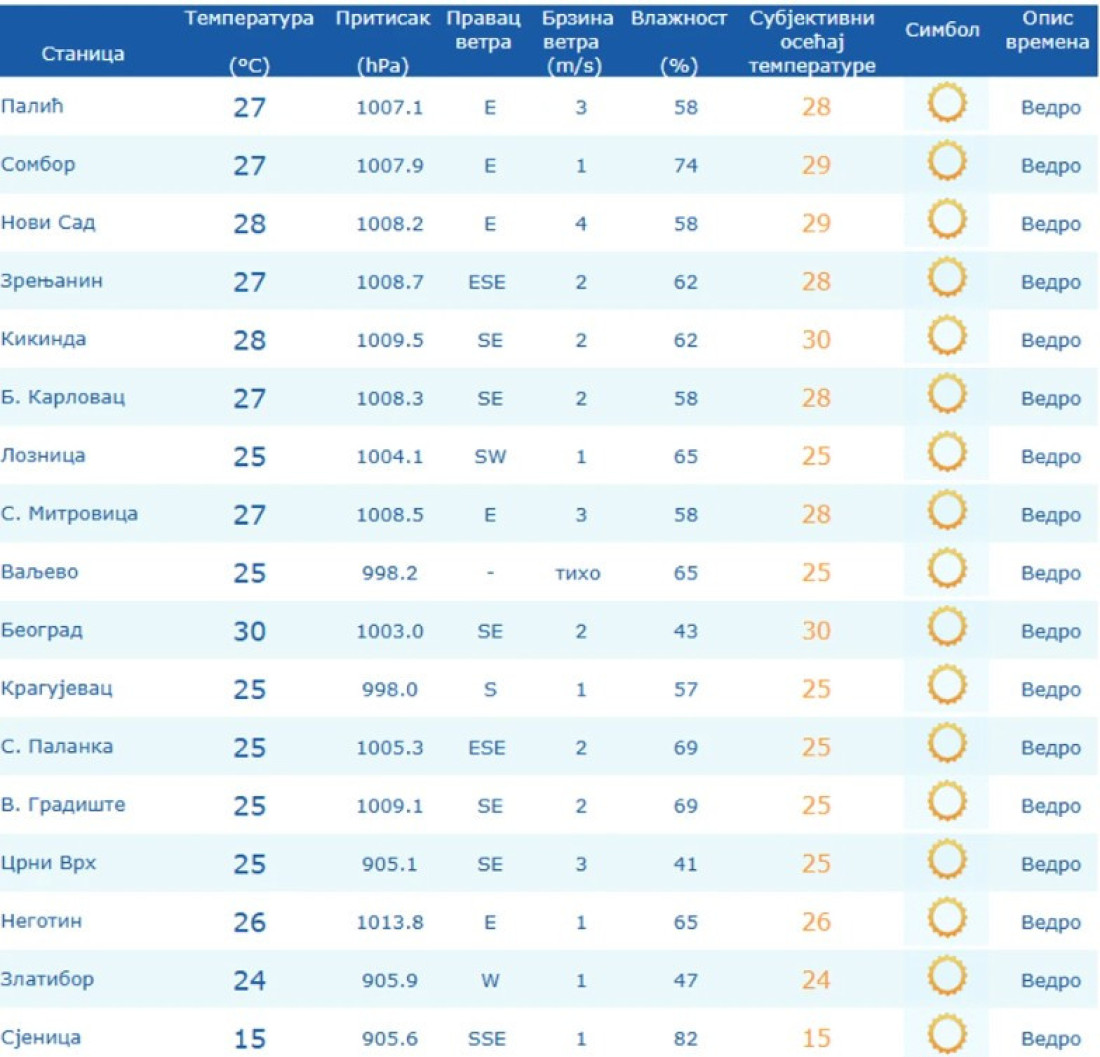Click the wind direction S for Крагујевац
1100x1057 pixels.
click(490, 689)
